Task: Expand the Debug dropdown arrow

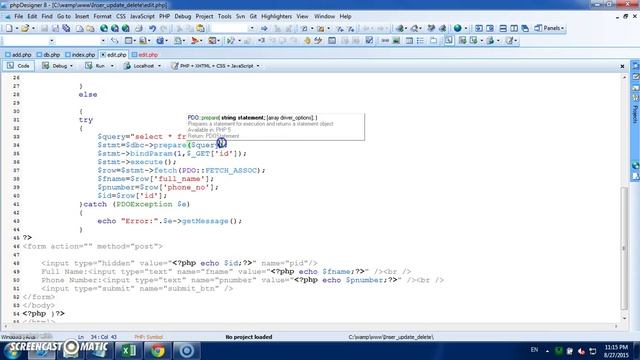Action: (71, 66)
